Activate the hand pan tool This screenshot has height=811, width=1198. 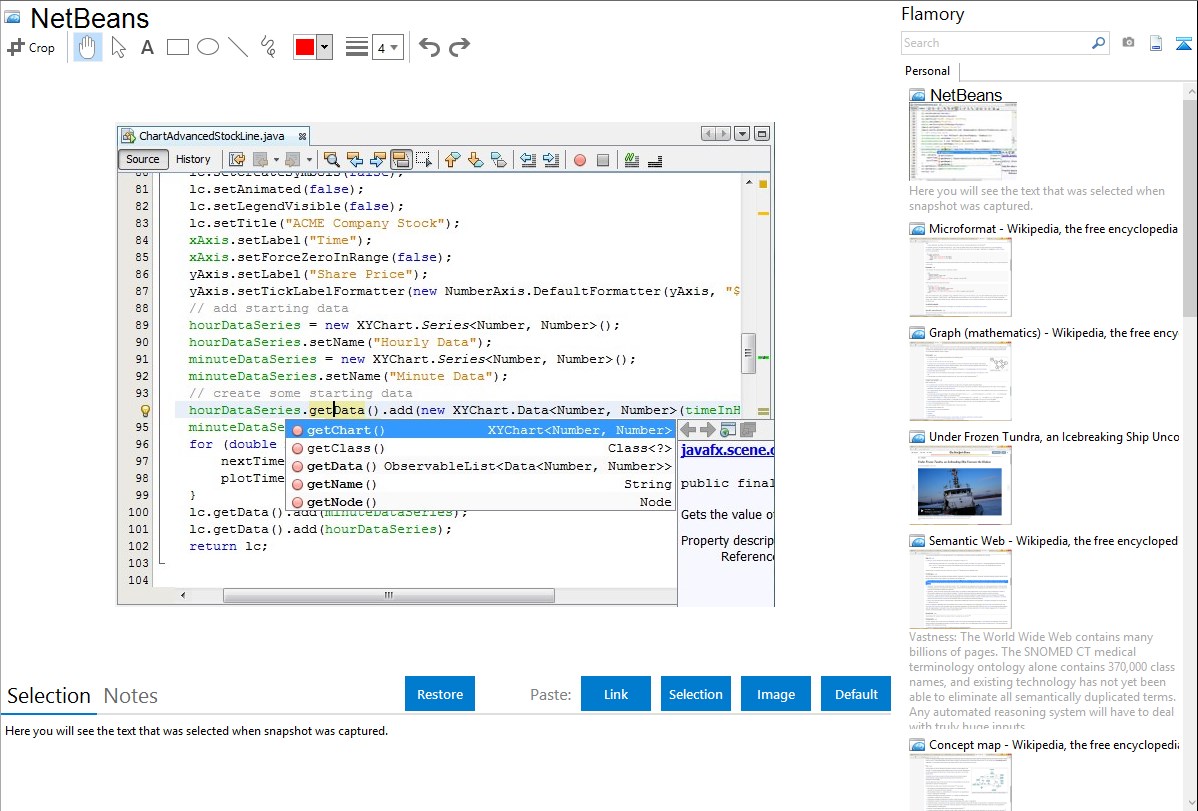(x=87, y=47)
